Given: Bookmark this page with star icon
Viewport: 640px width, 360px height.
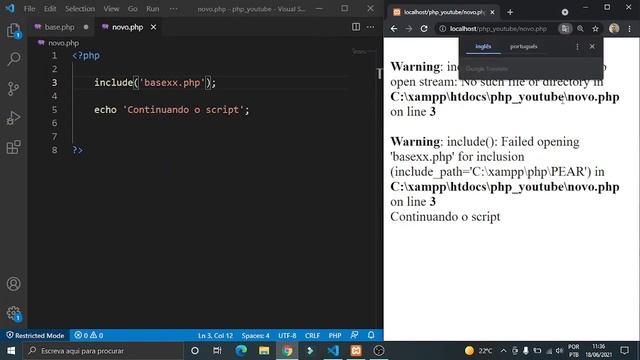Looking at the screenshot, I should [596, 29].
